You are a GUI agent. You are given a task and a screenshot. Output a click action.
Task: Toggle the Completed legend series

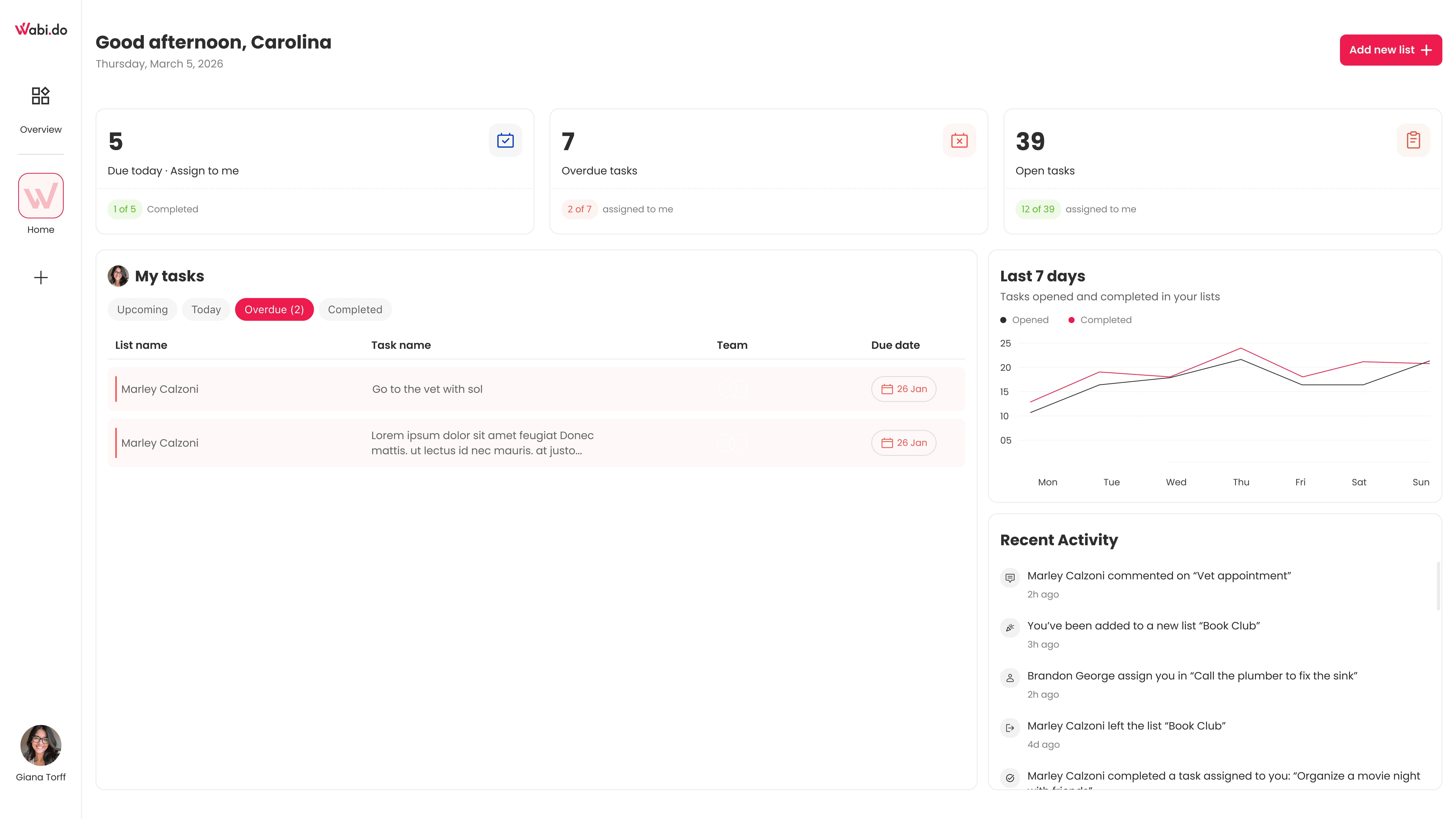pos(1100,320)
